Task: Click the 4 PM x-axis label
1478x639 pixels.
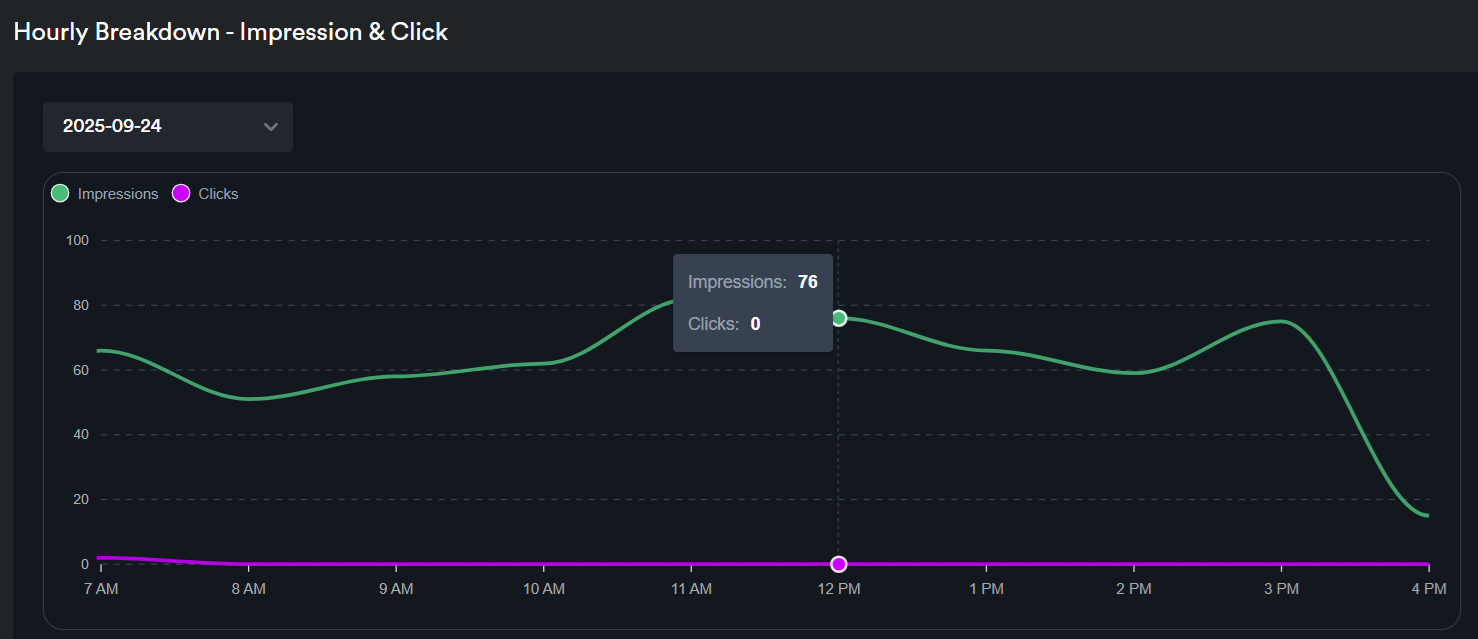Action: tap(1428, 590)
